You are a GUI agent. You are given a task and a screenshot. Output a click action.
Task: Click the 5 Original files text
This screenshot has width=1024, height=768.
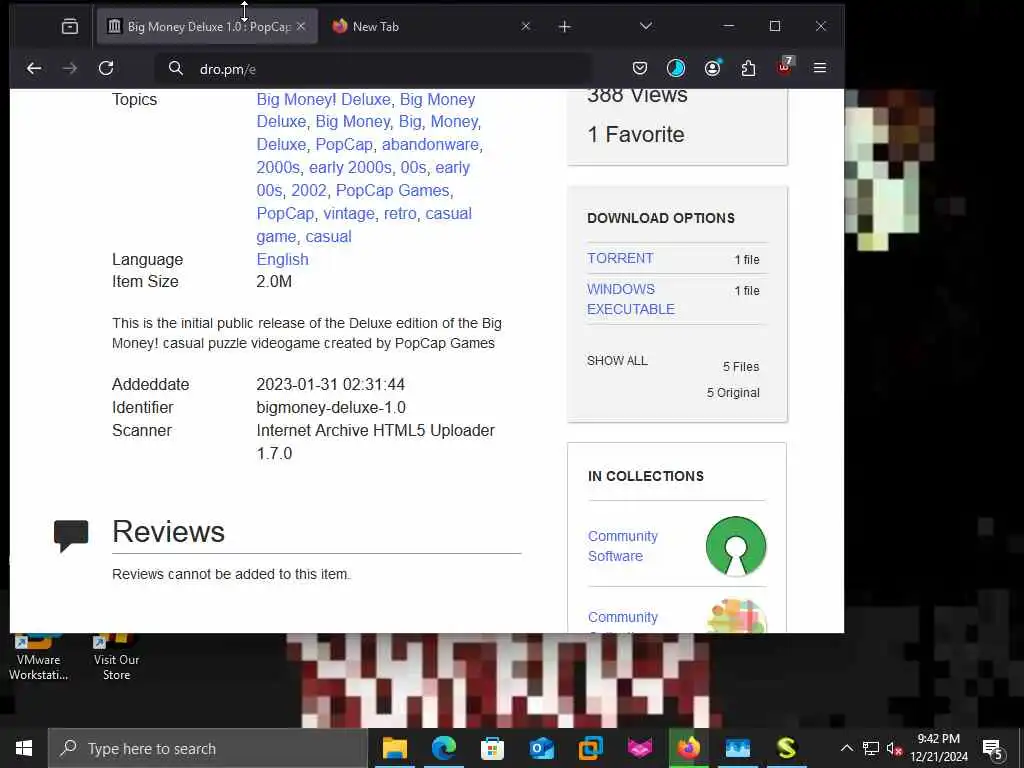coord(733,392)
